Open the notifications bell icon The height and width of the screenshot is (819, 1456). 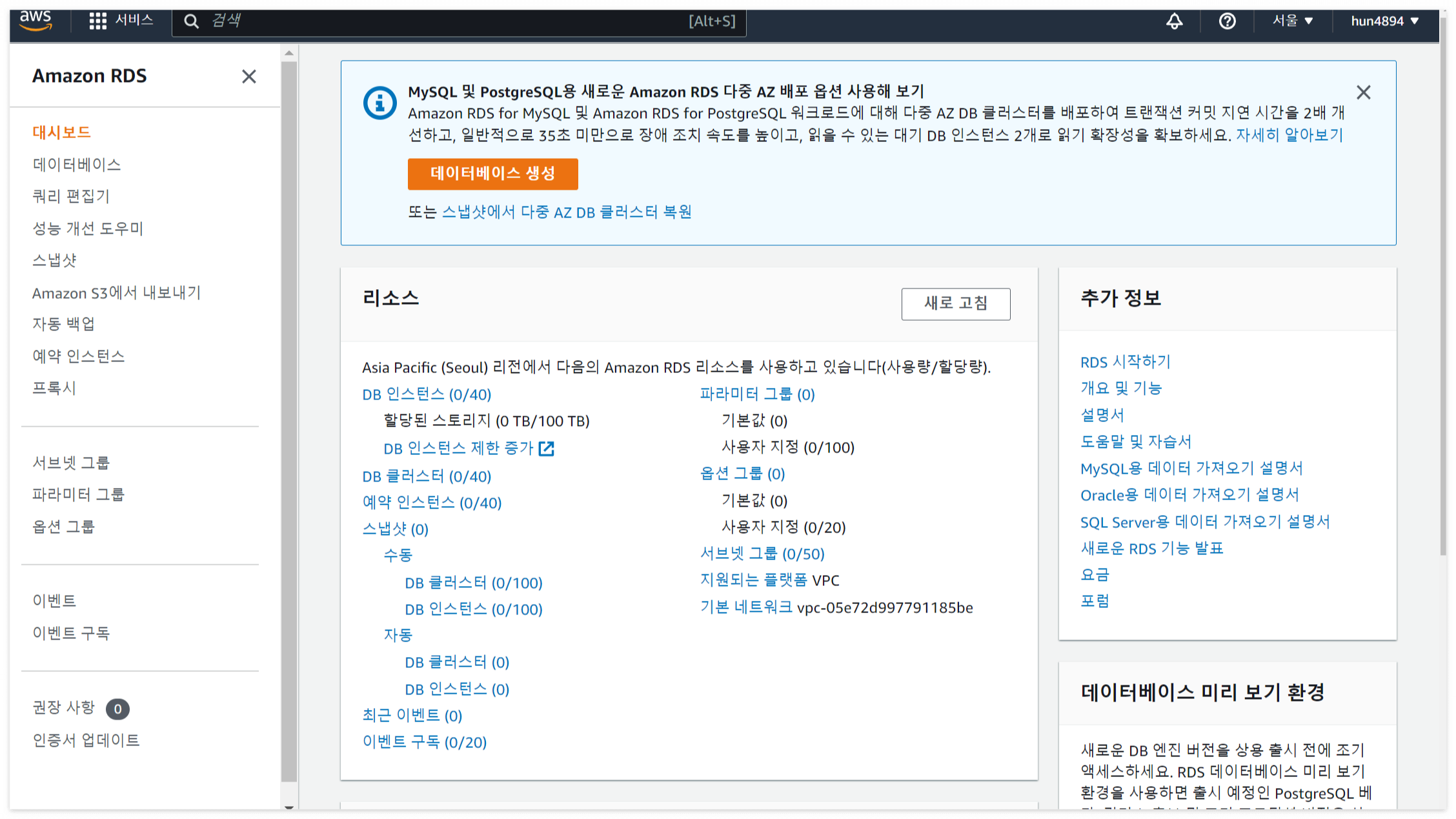(1174, 21)
